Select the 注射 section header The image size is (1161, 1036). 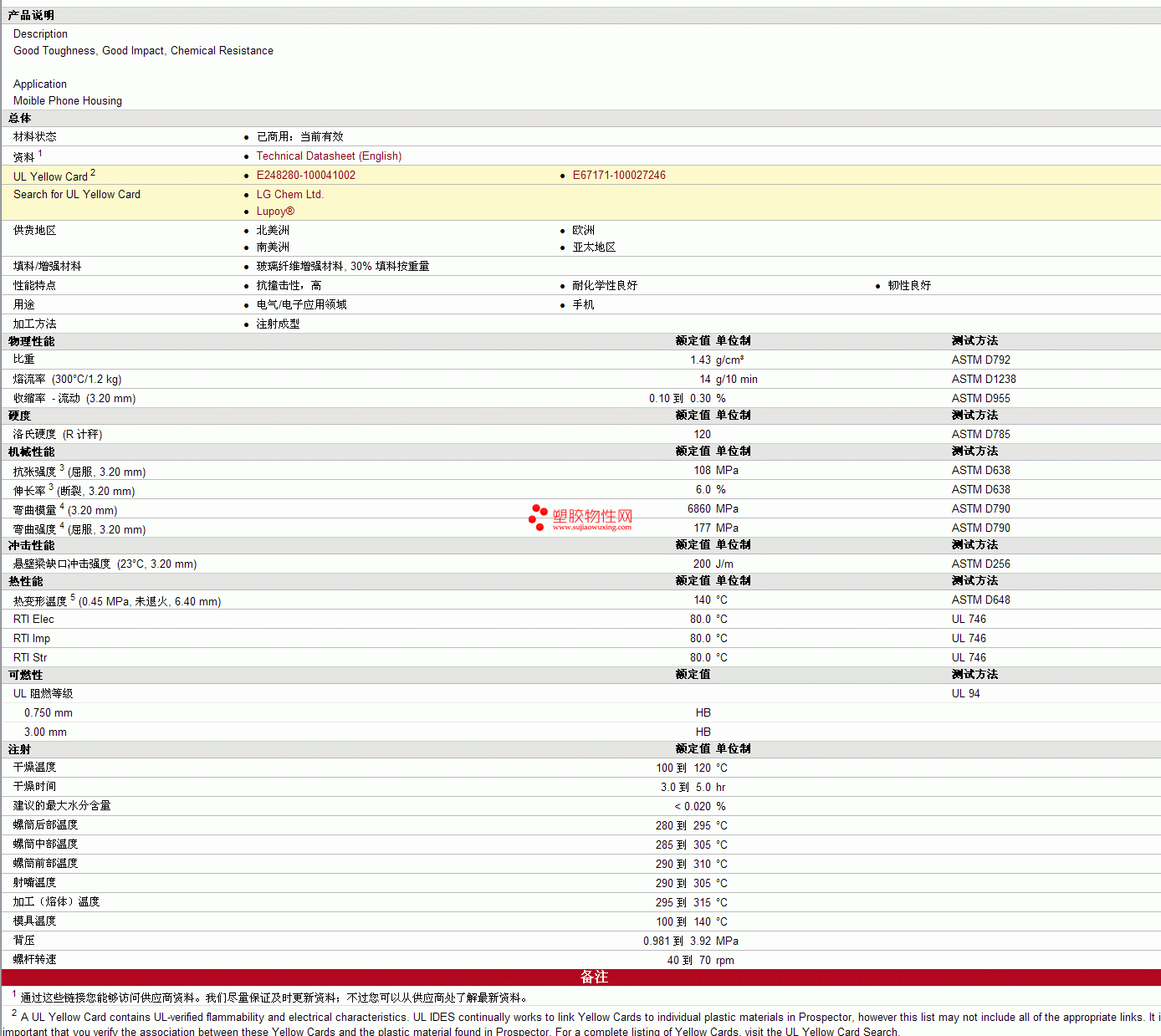coord(19,750)
